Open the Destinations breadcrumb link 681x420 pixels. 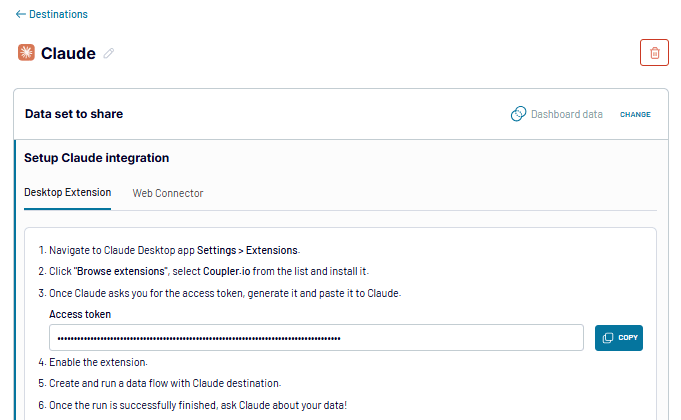click(x=58, y=15)
